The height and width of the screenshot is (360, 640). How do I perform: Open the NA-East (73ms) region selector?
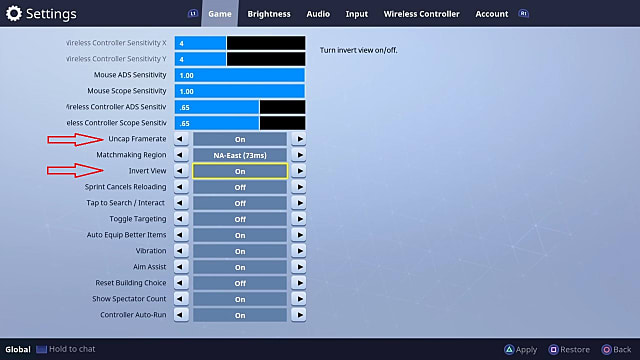(x=240, y=155)
